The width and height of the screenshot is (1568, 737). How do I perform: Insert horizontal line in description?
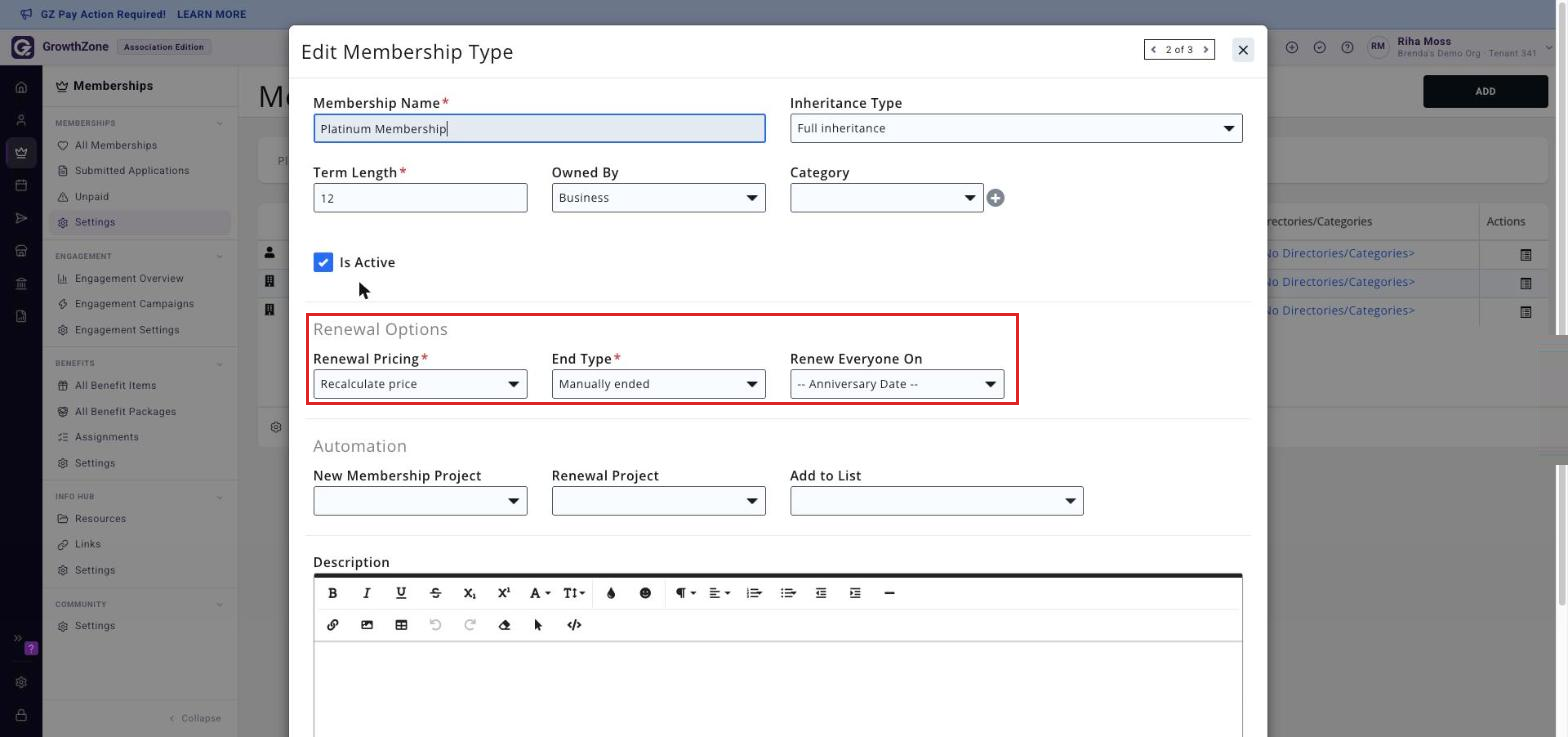tap(889, 593)
